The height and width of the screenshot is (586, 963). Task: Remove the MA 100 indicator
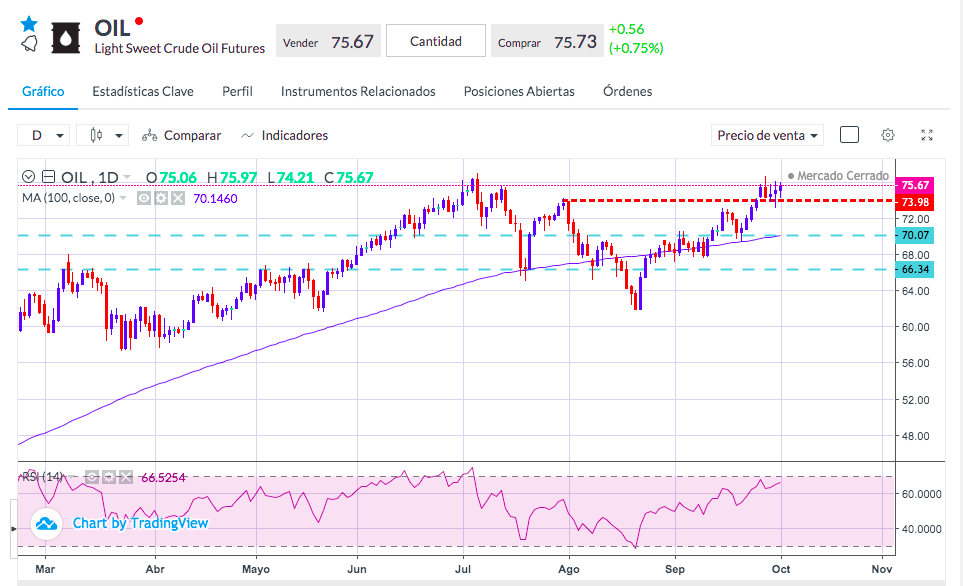pyautogui.click(x=177, y=198)
